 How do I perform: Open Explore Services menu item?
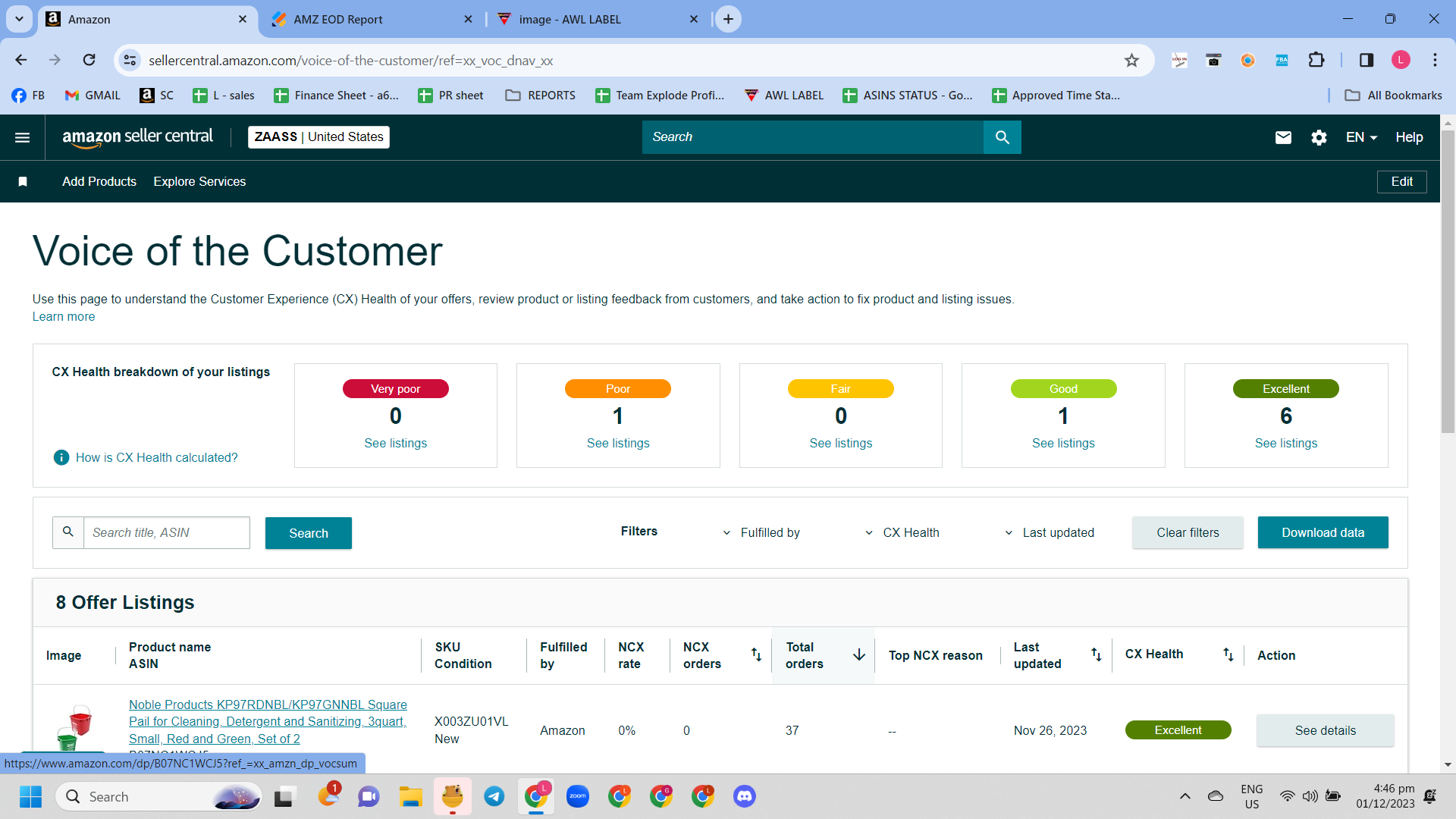click(199, 181)
